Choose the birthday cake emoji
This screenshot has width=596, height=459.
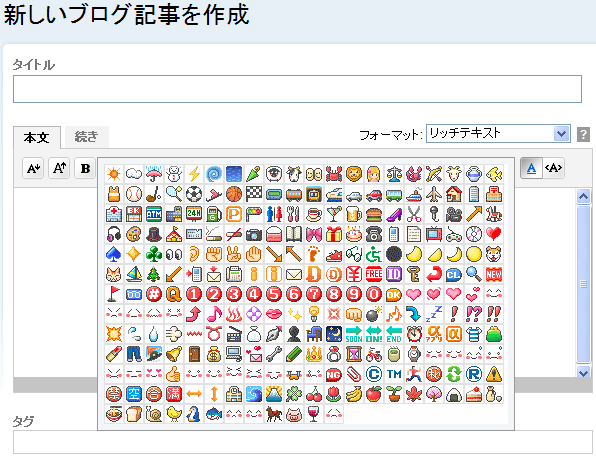point(354,234)
